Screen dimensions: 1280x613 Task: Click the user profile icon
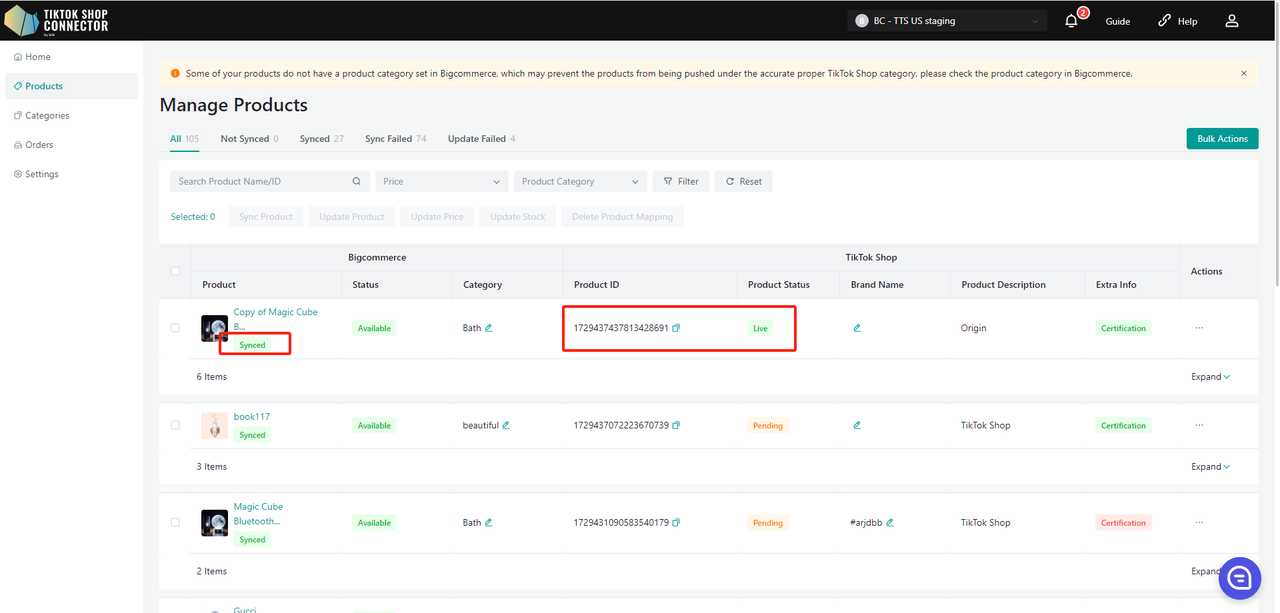click(x=1232, y=21)
